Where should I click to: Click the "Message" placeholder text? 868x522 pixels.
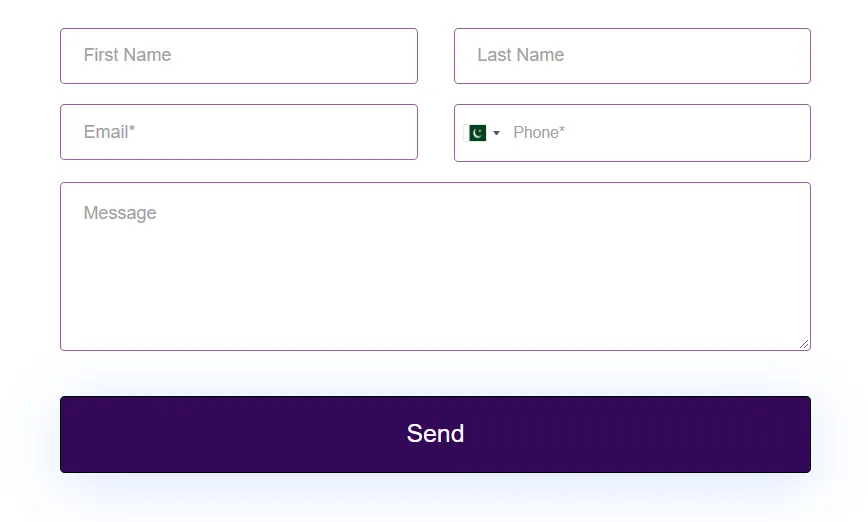[120, 213]
